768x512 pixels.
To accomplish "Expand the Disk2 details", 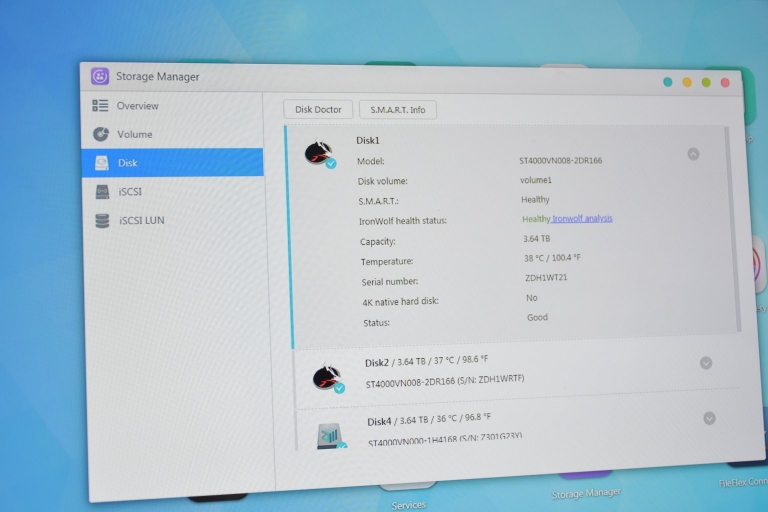I will pos(706,363).
